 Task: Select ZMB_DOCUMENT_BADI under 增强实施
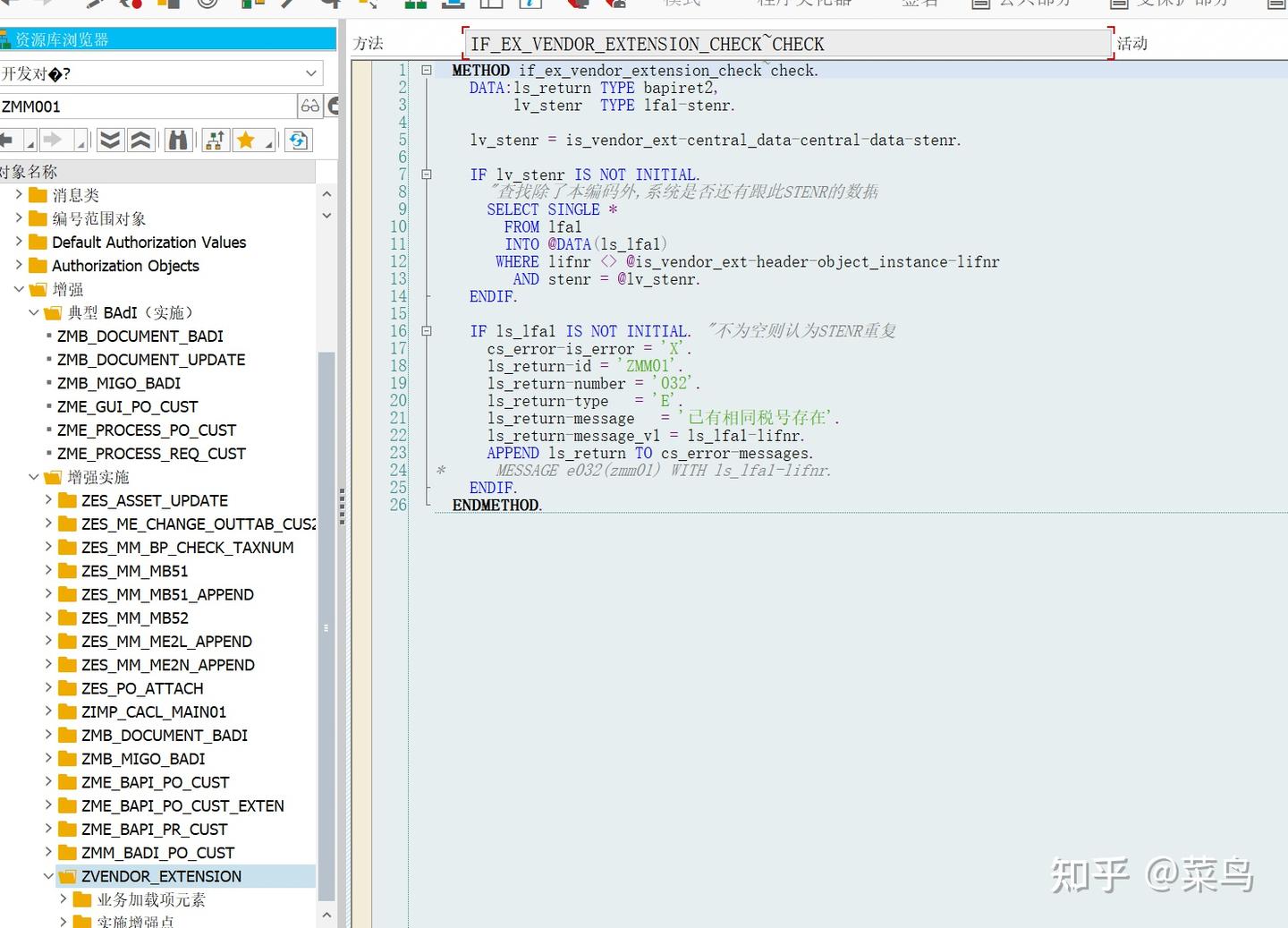click(x=165, y=736)
